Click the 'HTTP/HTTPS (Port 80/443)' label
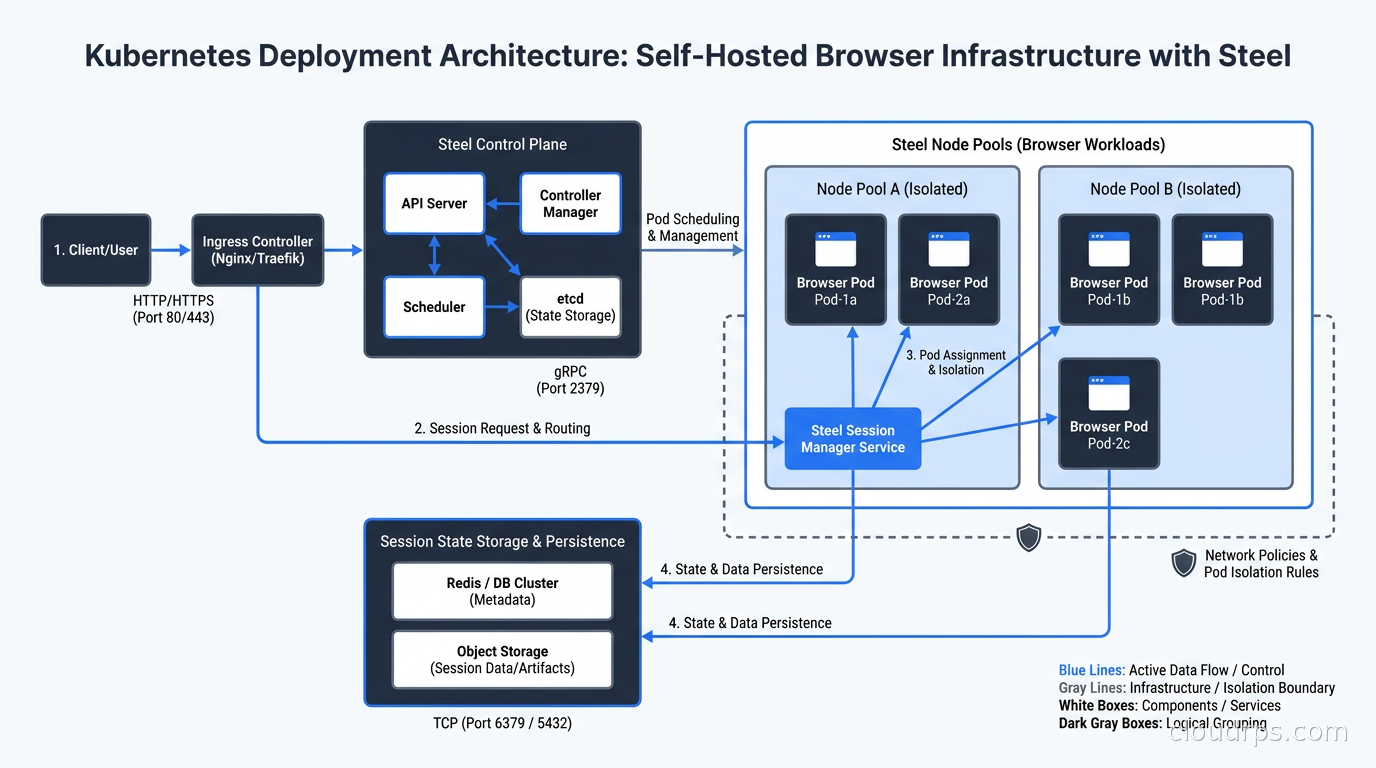1376x768 pixels. point(173,309)
